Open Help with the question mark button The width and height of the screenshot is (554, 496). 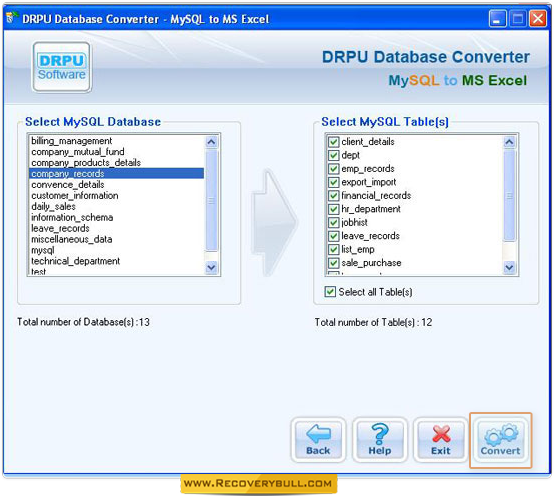click(x=379, y=440)
